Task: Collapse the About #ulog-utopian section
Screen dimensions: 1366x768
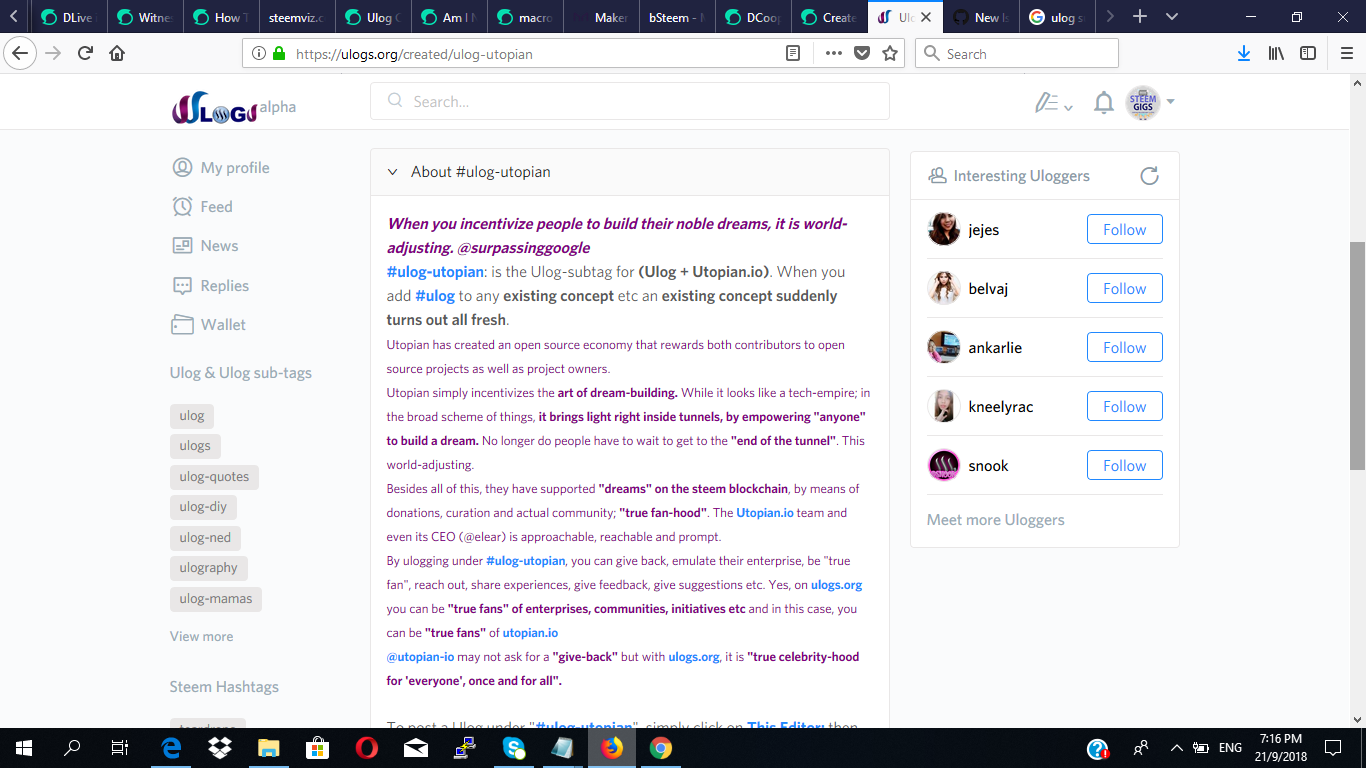Action: click(x=393, y=172)
